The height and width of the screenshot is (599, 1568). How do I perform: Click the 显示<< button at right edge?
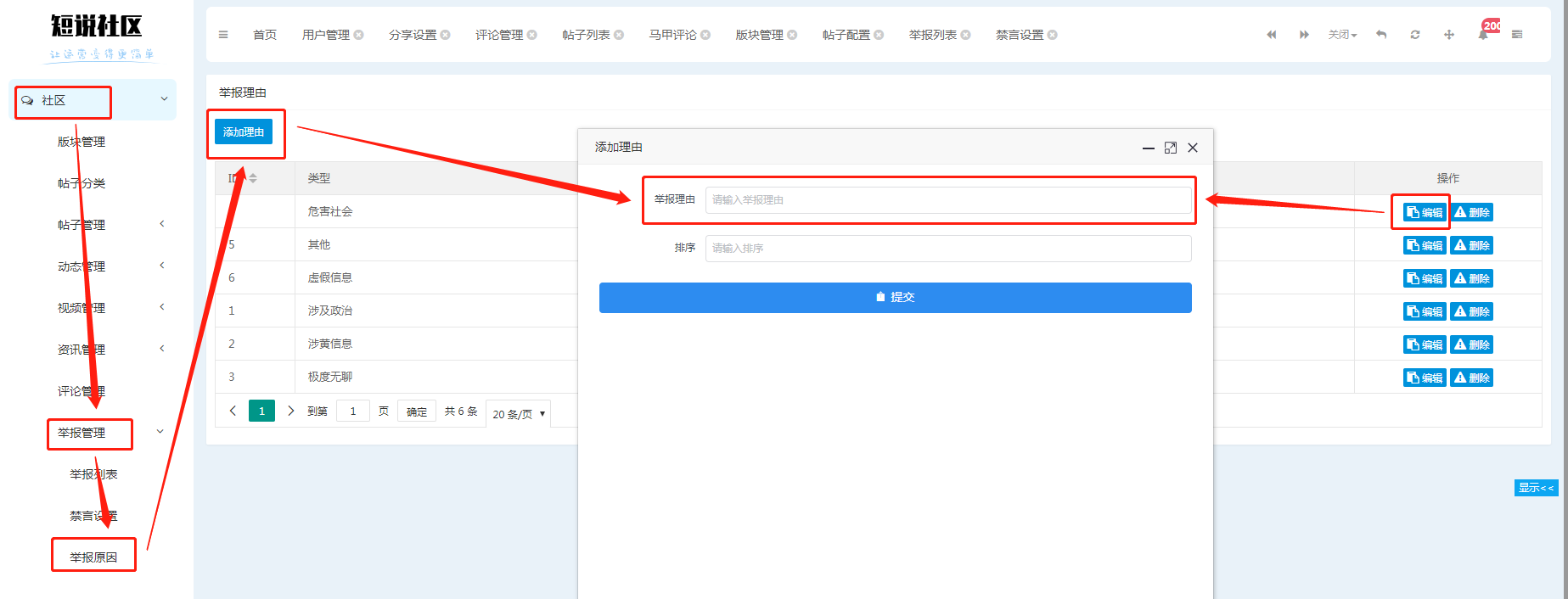1536,488
